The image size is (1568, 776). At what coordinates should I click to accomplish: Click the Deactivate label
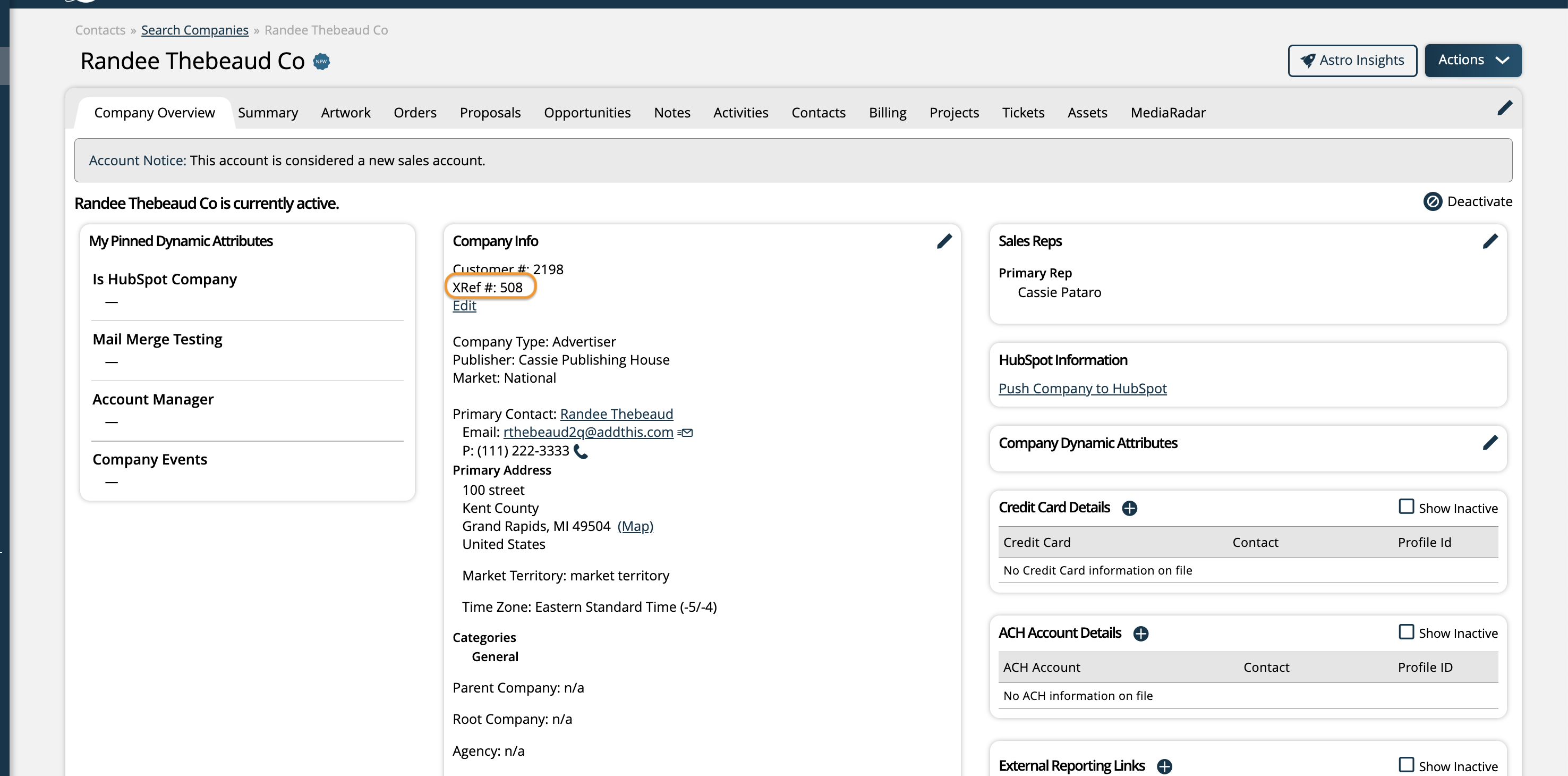[1479, 201]
